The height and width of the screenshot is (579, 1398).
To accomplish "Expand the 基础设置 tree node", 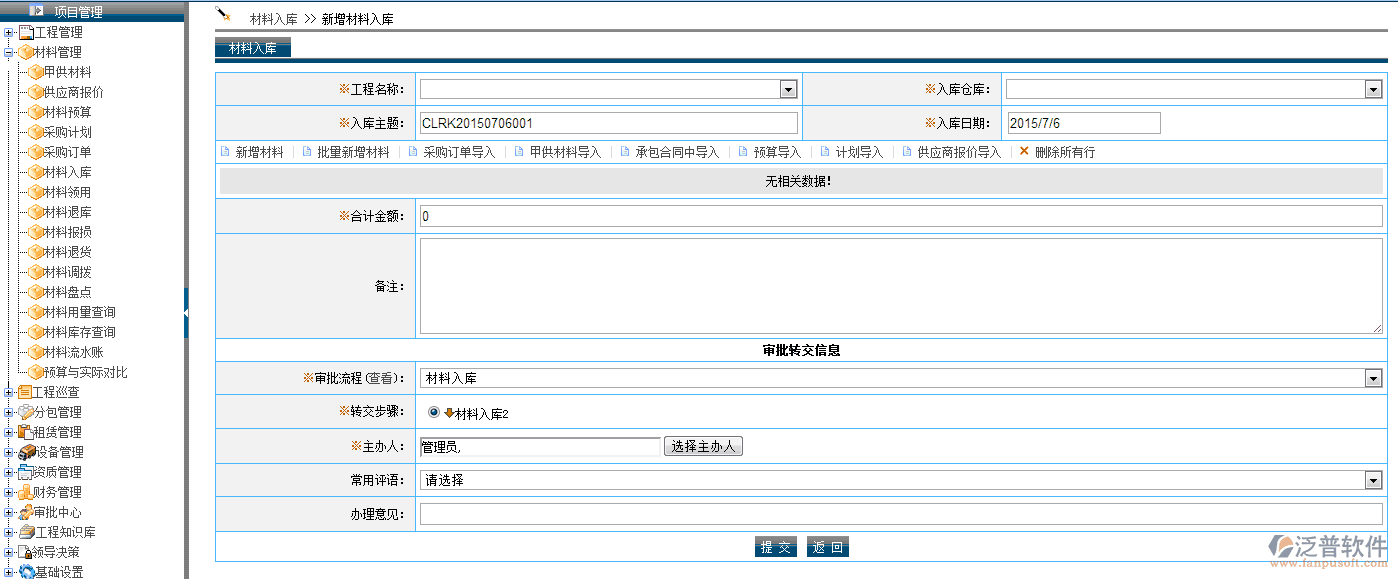I will tap(9, 572).
